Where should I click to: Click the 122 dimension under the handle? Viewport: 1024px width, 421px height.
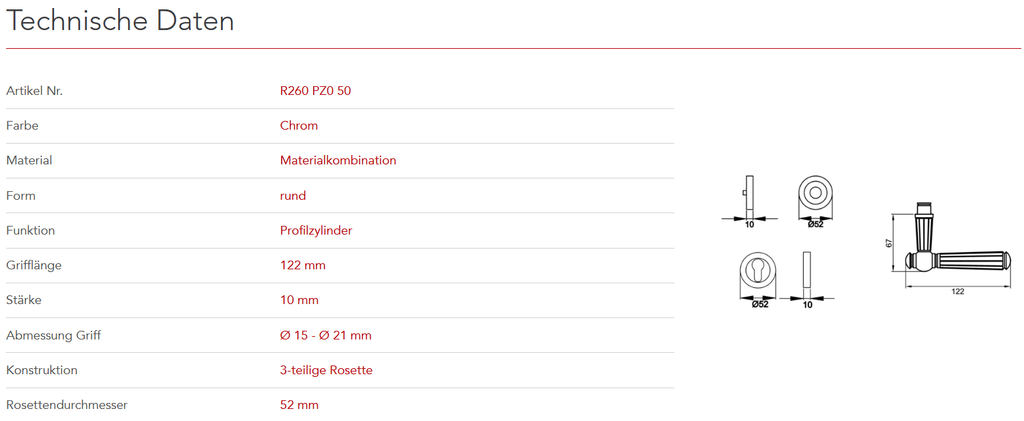point(957,291)
